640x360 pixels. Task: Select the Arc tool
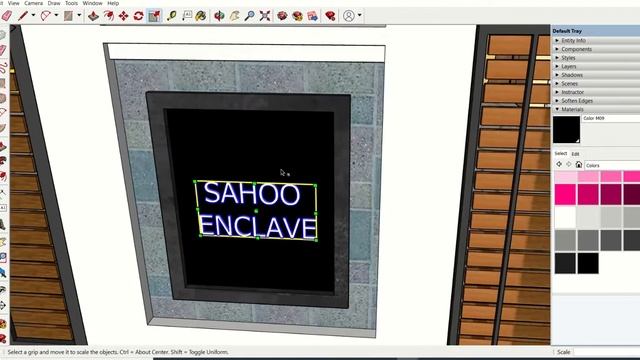pos(46,16)
